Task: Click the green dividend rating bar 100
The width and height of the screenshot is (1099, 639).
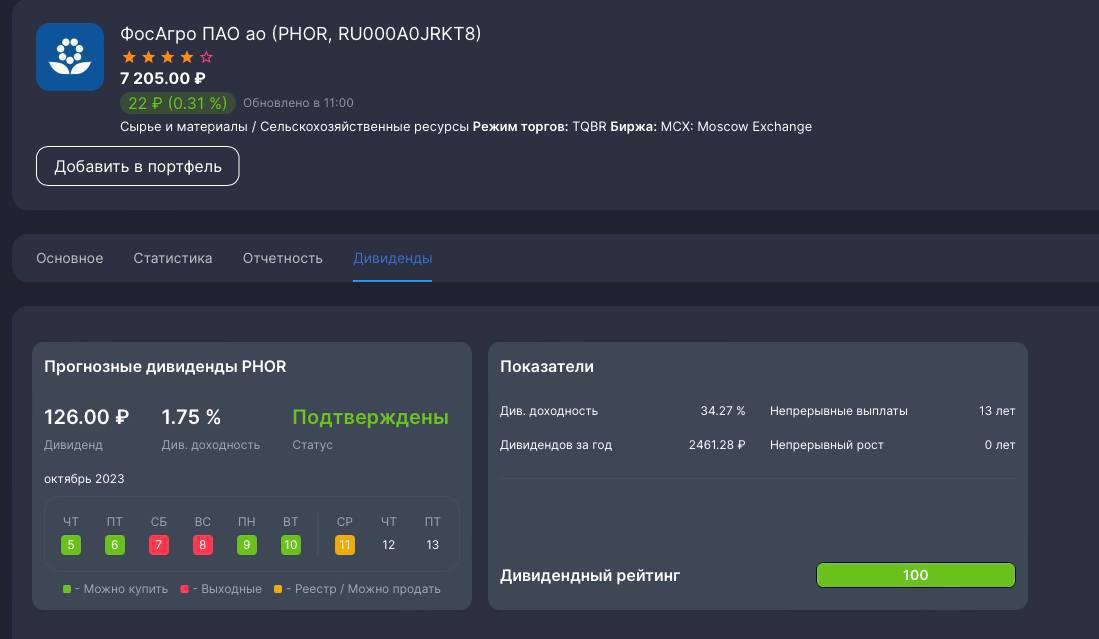Action: click(x=915, y=575)
